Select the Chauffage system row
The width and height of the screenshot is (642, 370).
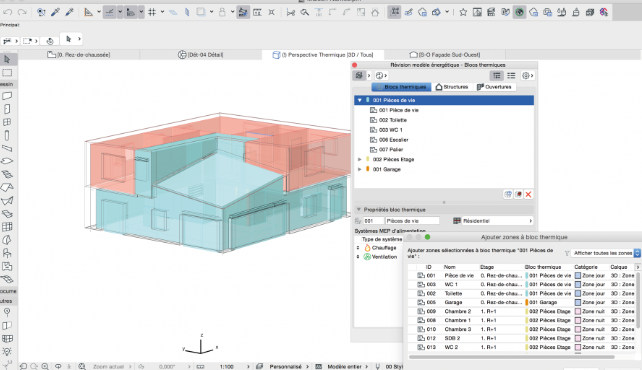[379, 248]
